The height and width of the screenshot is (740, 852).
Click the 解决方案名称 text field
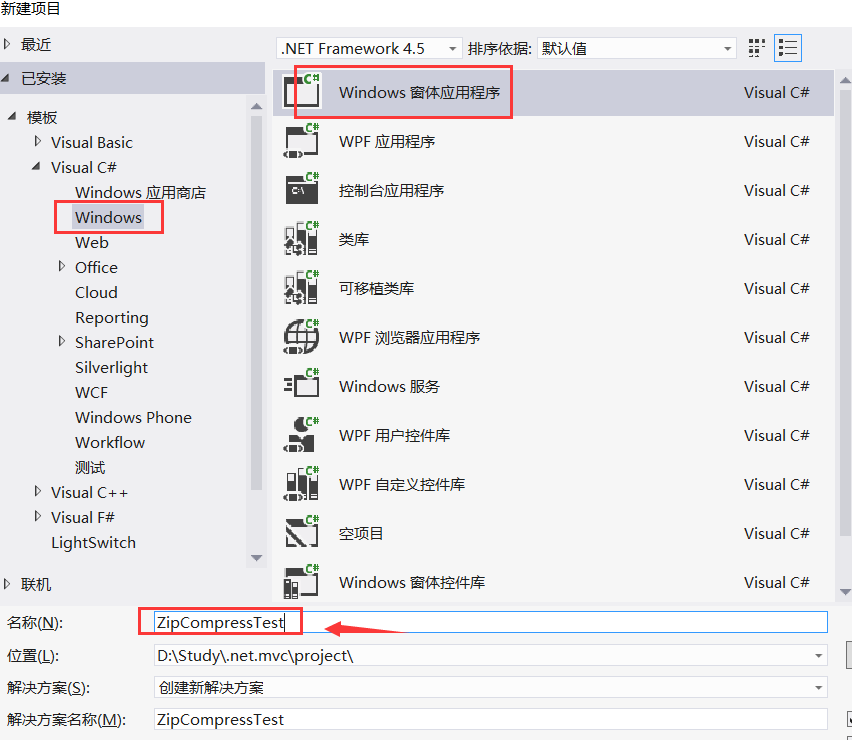point(490,720)
